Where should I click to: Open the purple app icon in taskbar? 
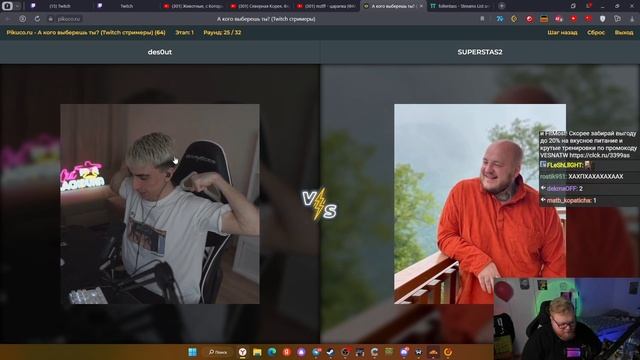pyautogui.click(x=301, y=352)
